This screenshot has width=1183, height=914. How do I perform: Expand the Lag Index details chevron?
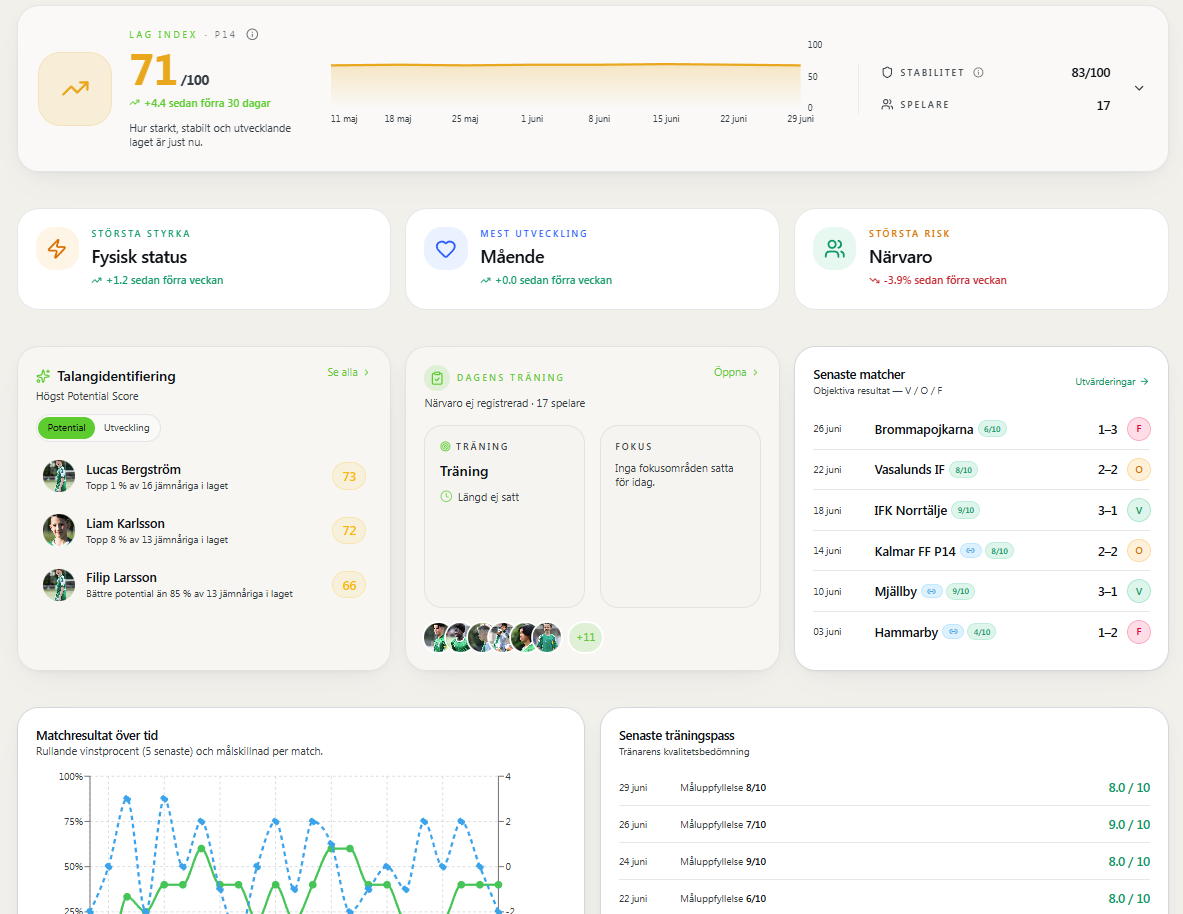coord(1139,88)
